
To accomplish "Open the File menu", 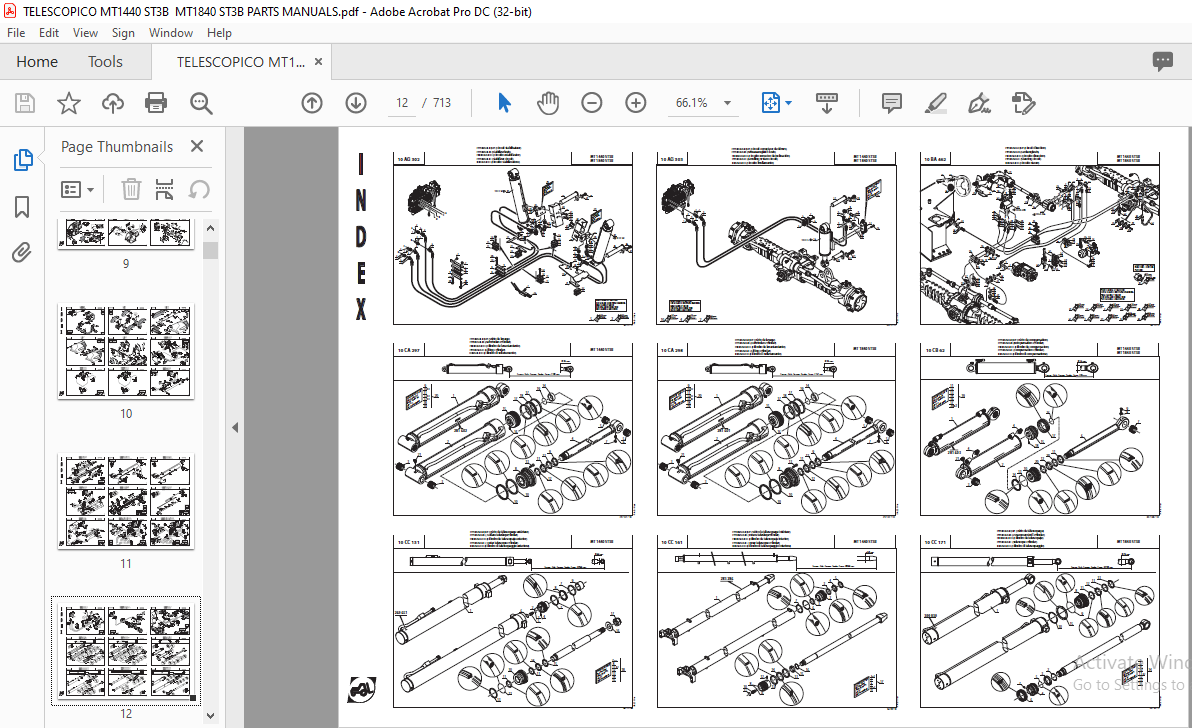I will 16,33.
